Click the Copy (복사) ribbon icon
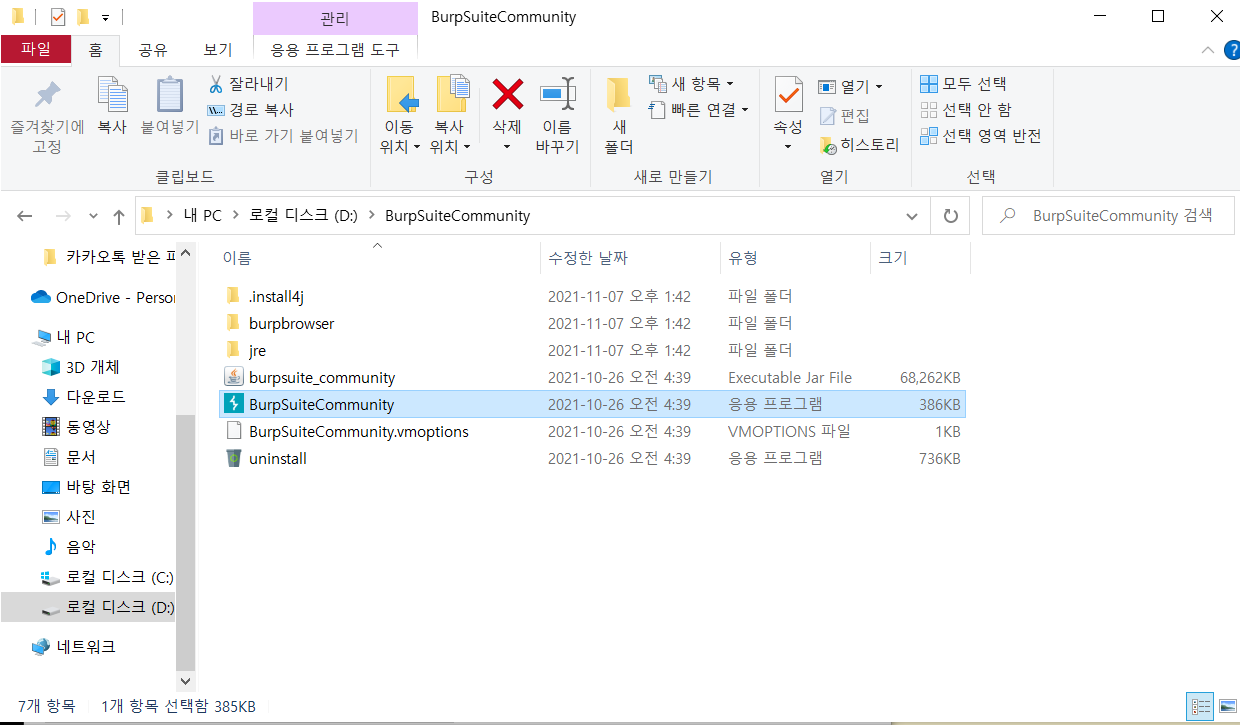Viewport: 1240px width, 725px height. coord(112,95)
